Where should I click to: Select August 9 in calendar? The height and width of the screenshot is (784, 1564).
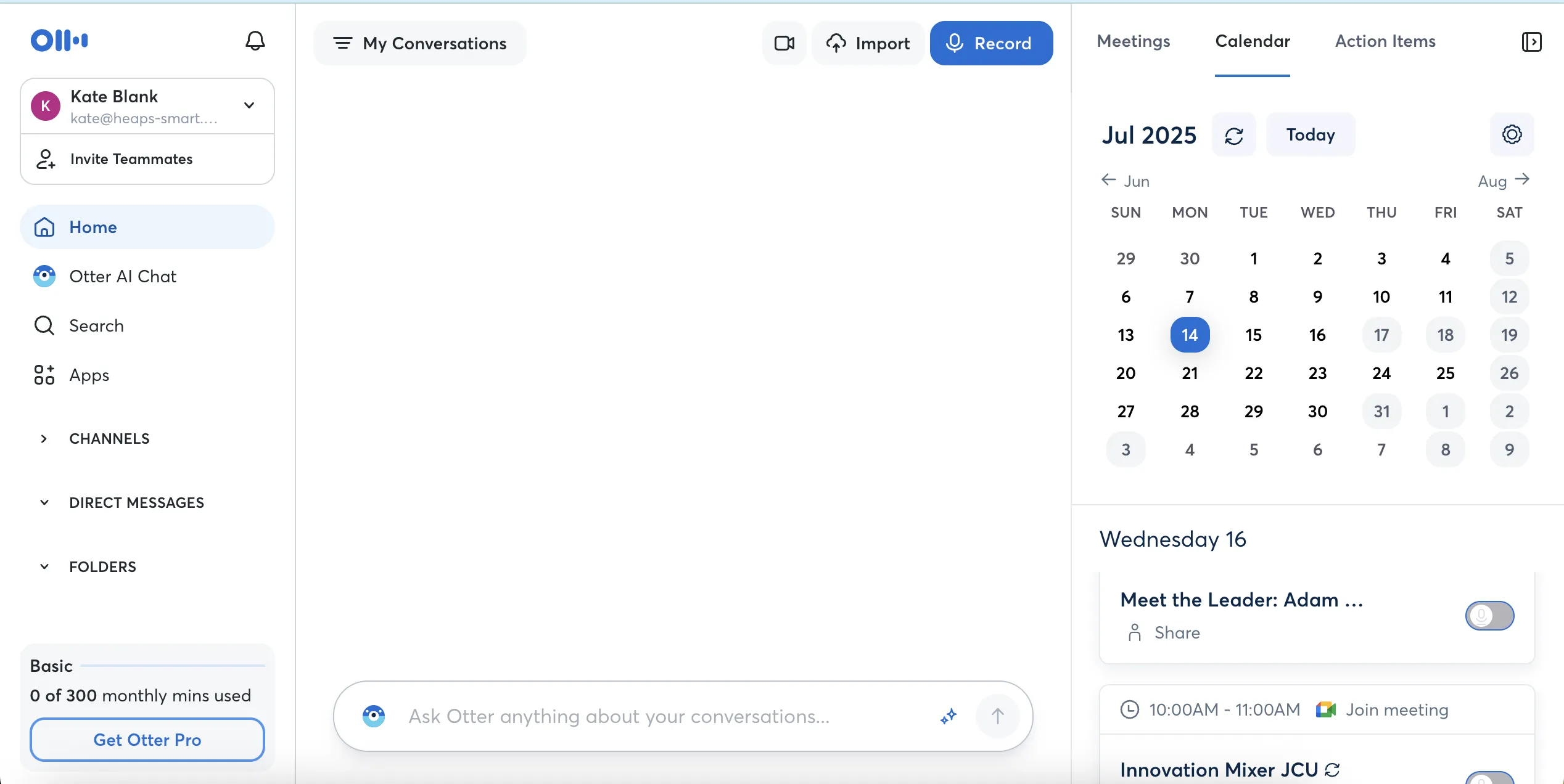coord(1509,449)
